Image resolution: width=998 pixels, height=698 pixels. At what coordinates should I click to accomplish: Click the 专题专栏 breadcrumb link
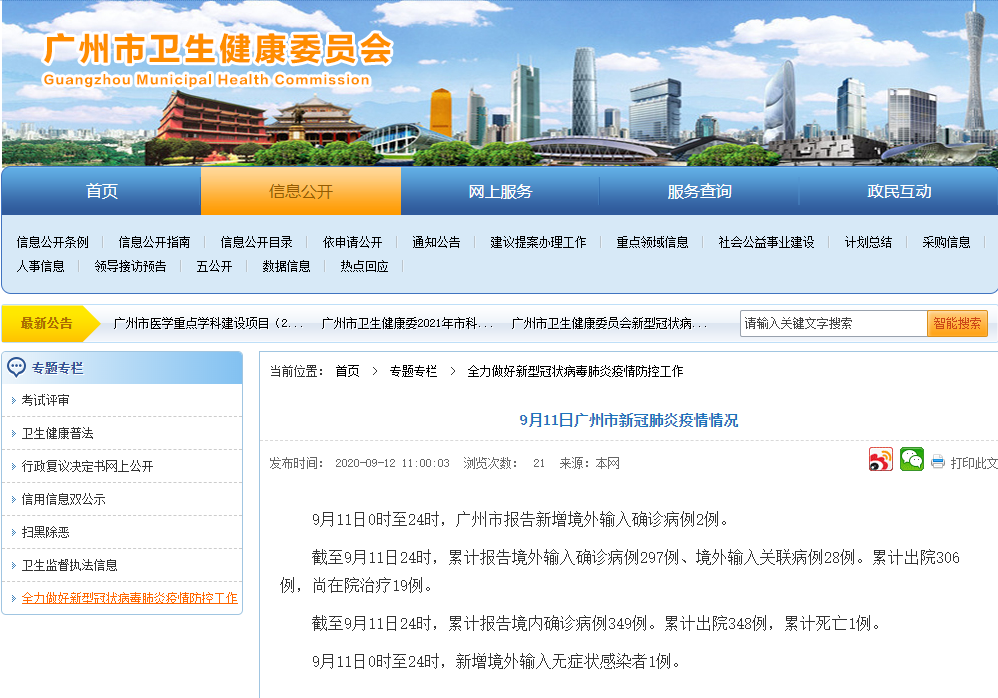click(413, 371)
